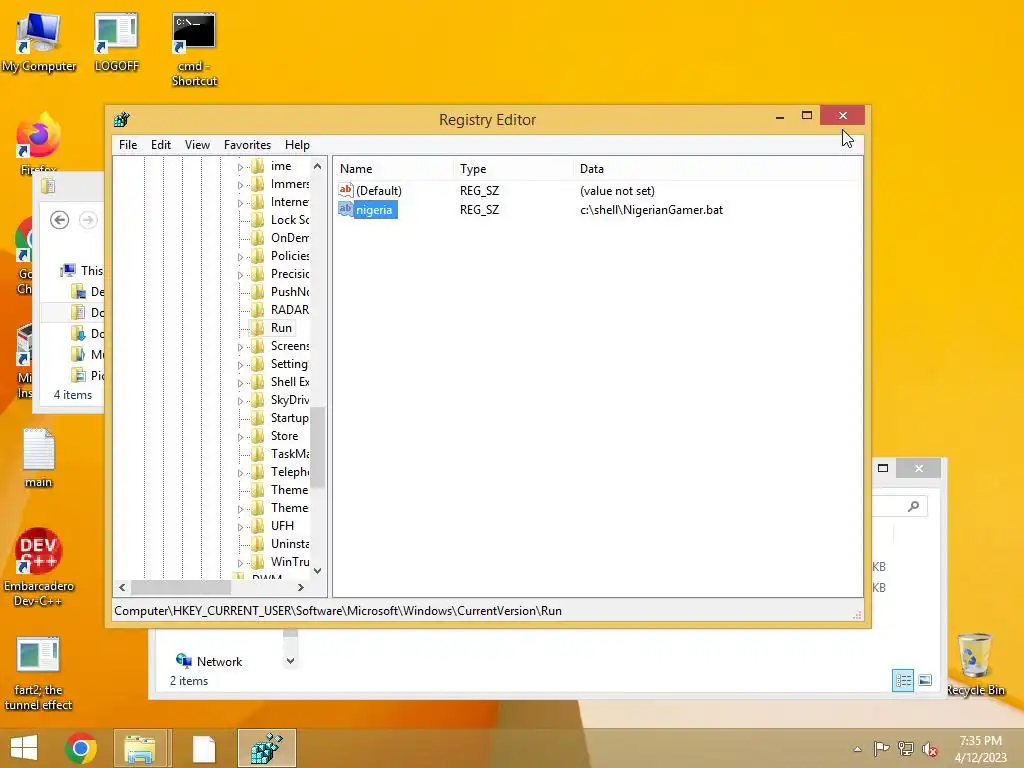Expand the Policies key node
The image size is (1024, 768).
click(240, 257)
